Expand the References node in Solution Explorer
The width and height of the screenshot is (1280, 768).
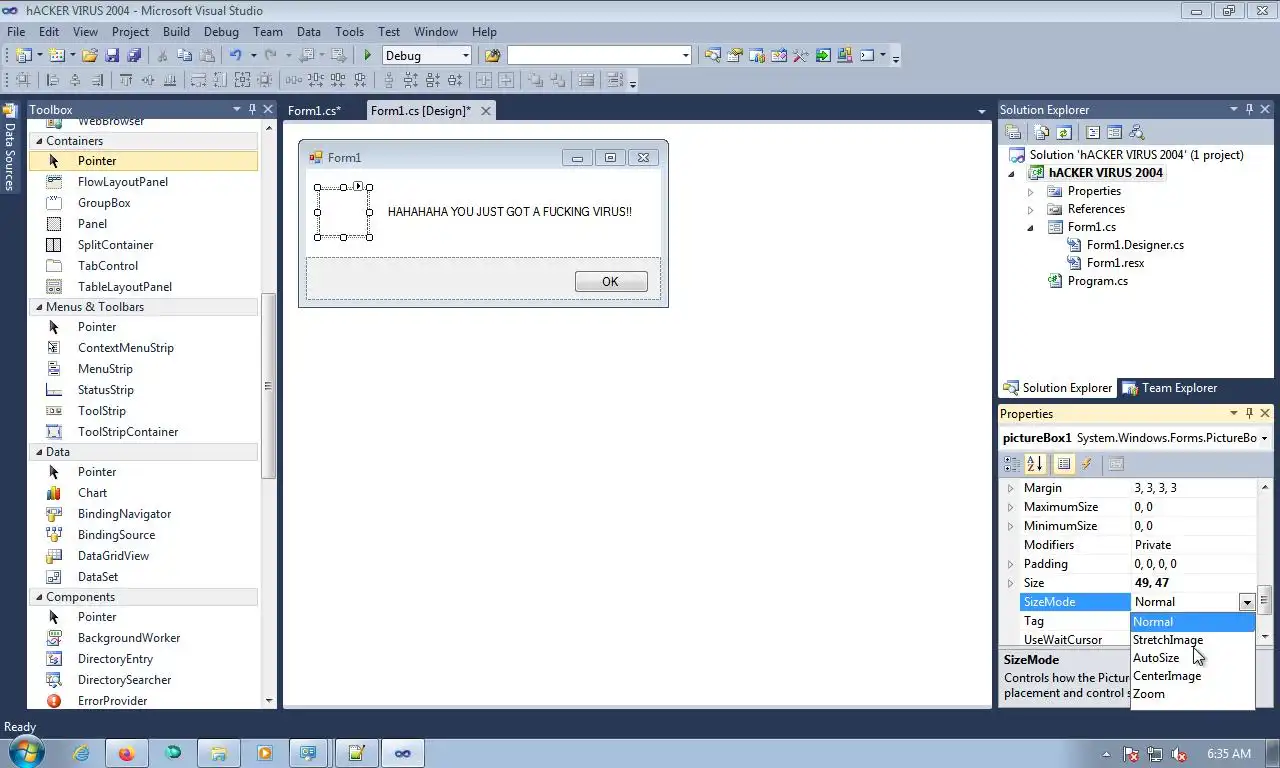(1031, 209)
